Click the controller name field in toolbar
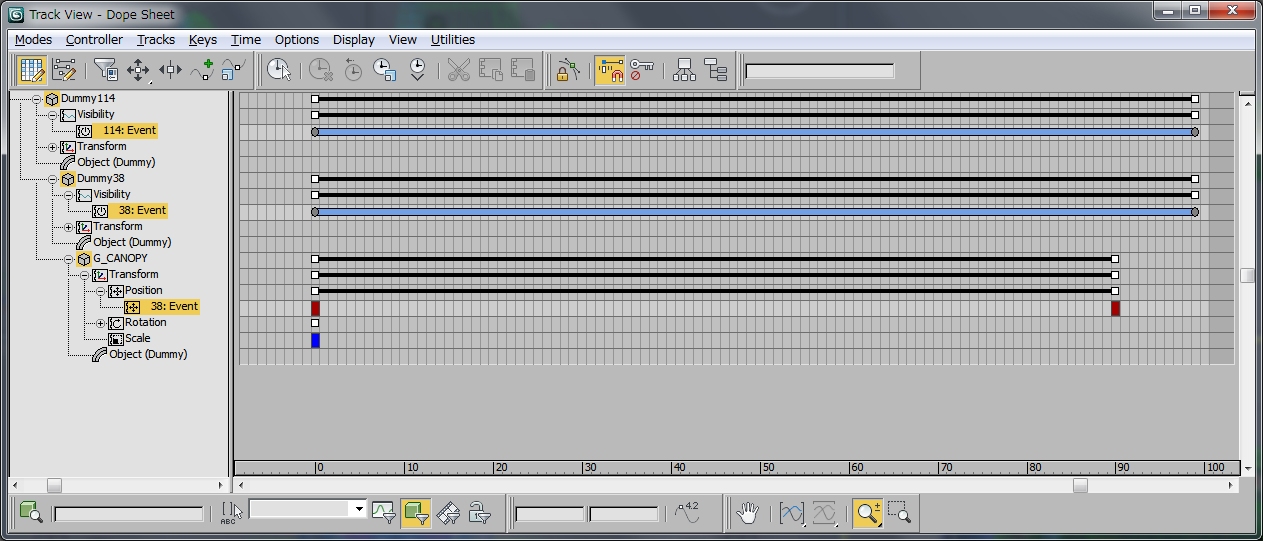This screenshot has width=1263, height=541. coord(819,71)
